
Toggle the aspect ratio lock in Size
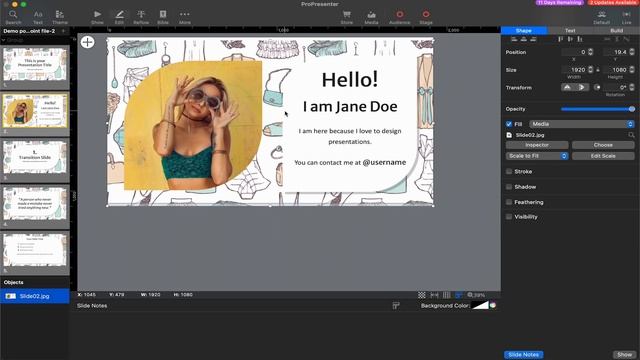(598, 70)
